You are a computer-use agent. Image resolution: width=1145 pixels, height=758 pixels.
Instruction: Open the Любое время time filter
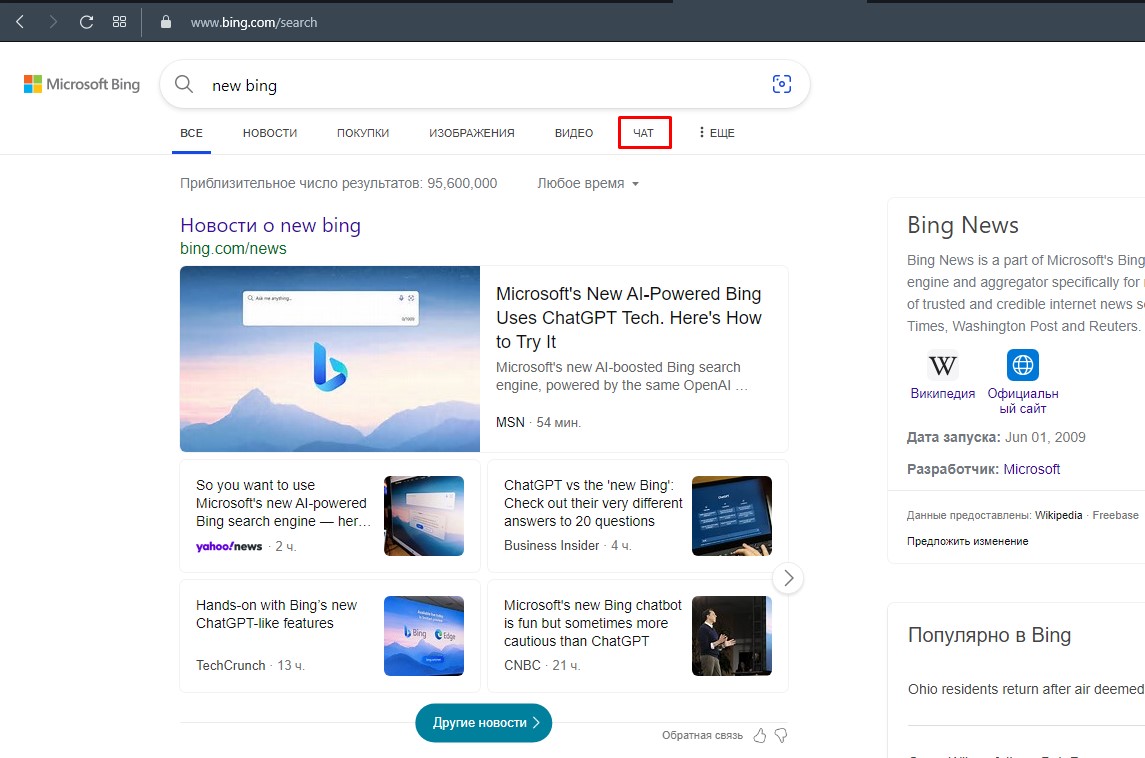point(588,183)
